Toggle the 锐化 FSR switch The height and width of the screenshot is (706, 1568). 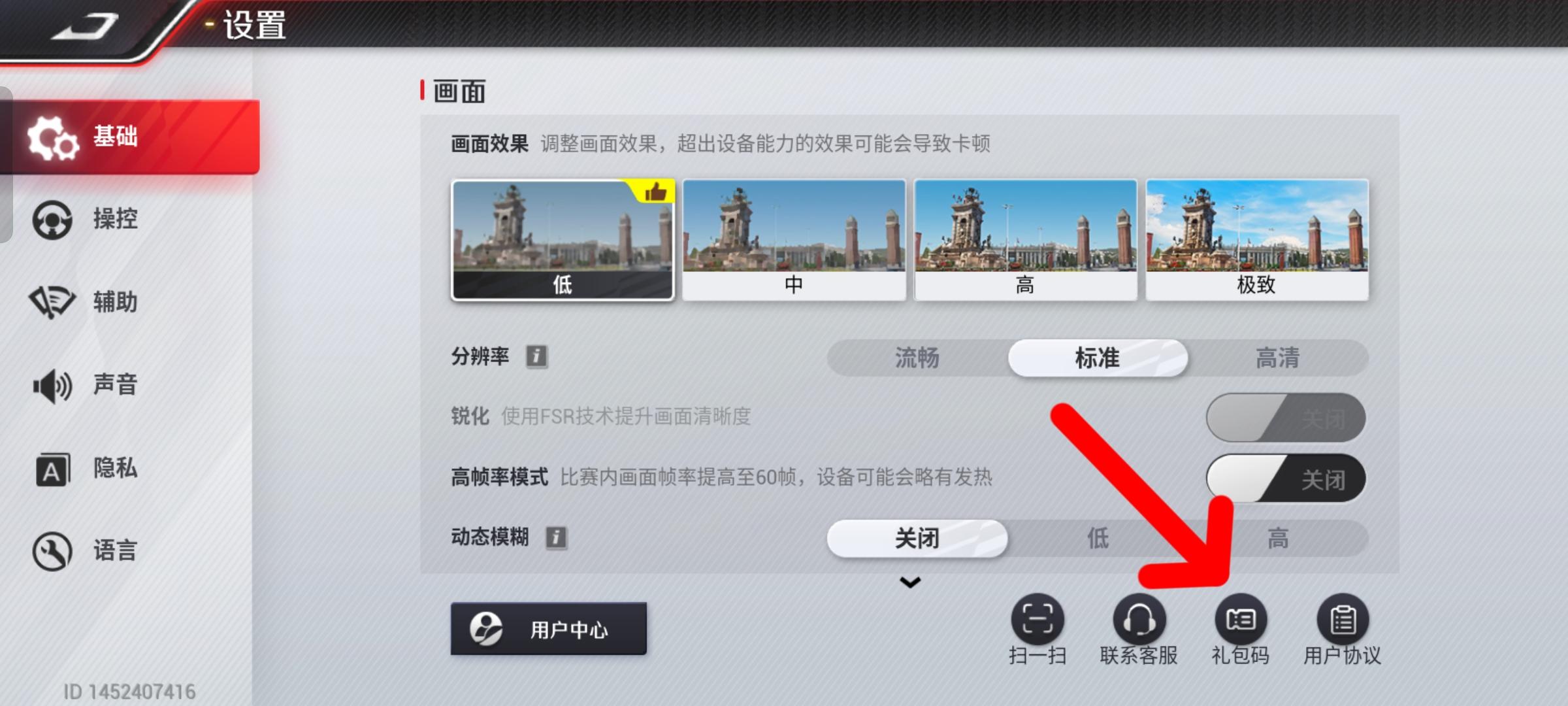[1285, 417]
